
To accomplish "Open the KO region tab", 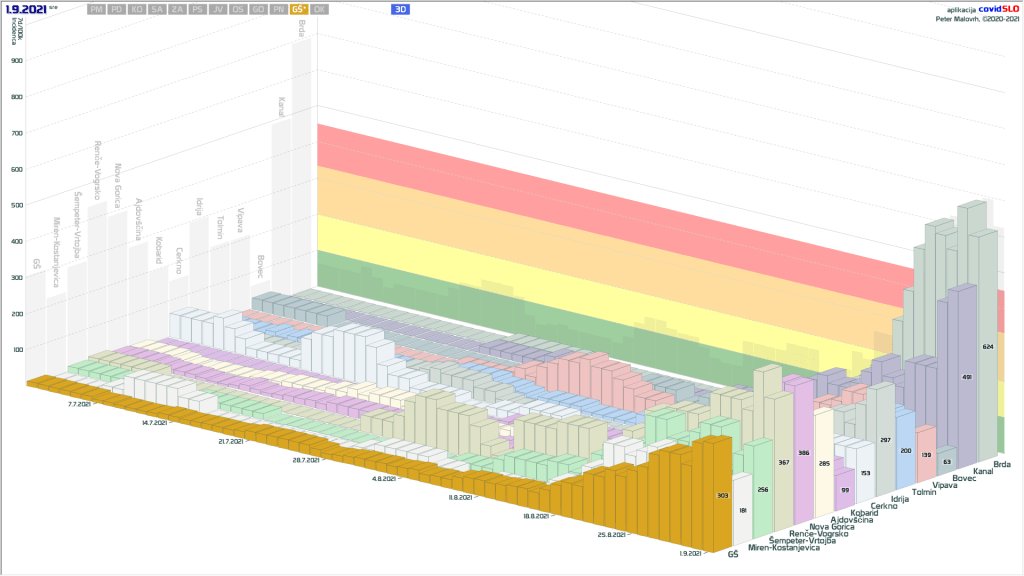I will point(137,9).
